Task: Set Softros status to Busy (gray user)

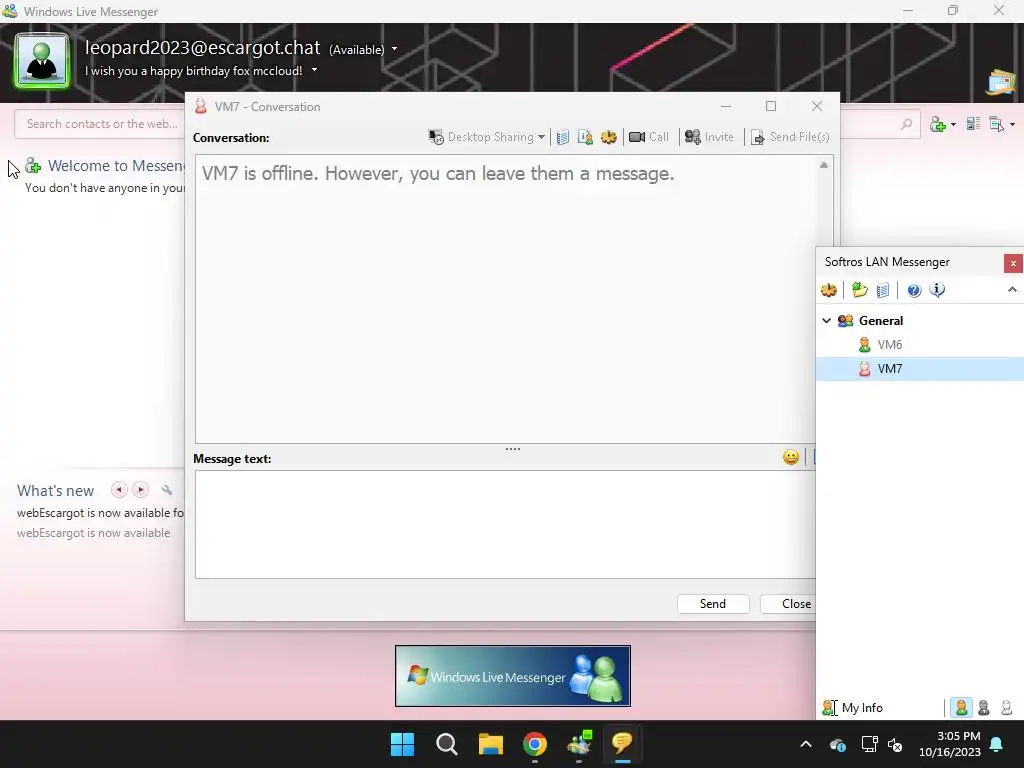Action: tap(984, 708)
